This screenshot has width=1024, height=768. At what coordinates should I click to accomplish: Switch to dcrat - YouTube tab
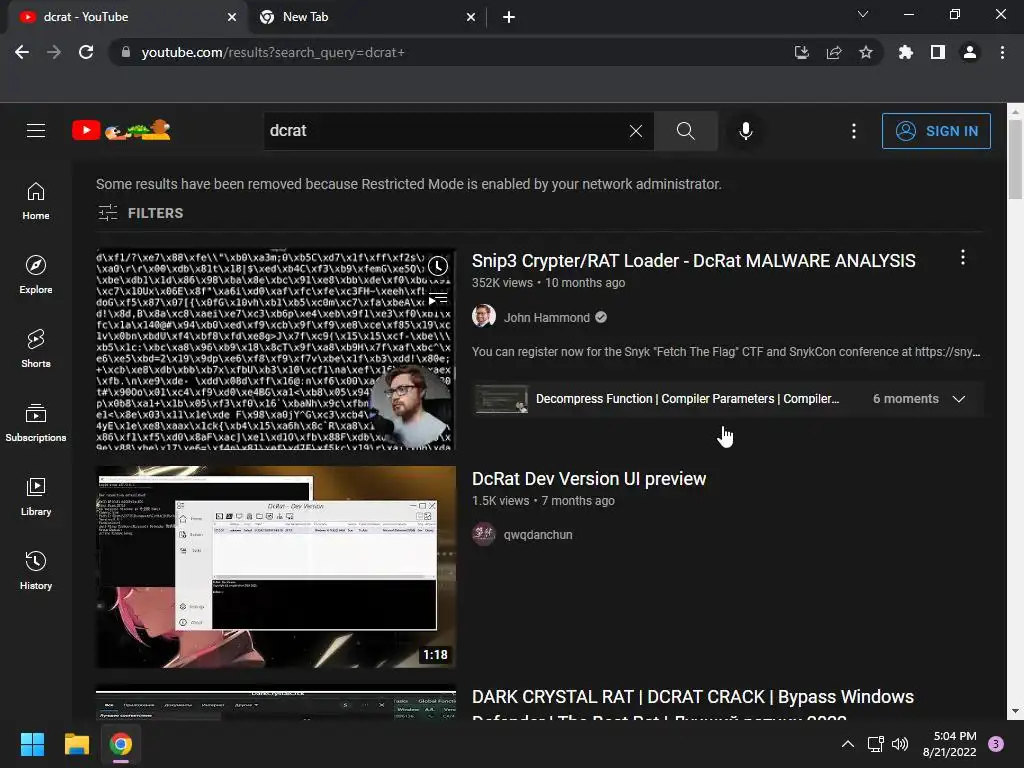pos(127,17)
